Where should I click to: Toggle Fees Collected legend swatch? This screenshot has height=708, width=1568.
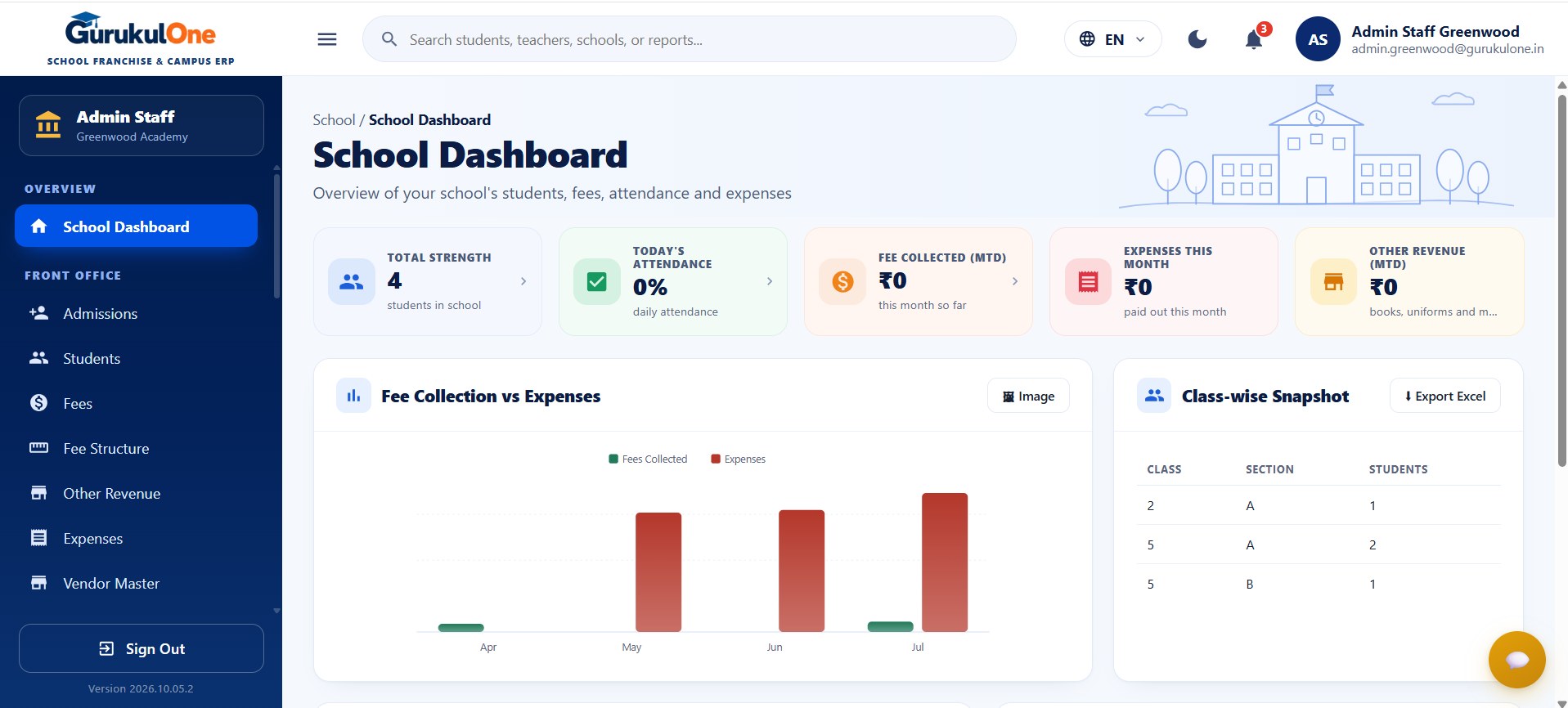click(x=613, y=459)
